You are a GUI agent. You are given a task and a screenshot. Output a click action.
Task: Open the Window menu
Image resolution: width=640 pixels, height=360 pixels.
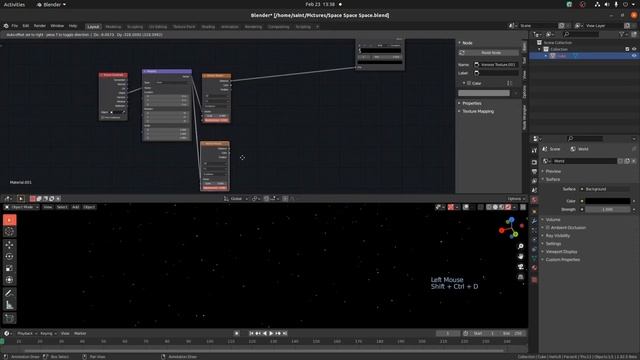[x=57, y=26]
